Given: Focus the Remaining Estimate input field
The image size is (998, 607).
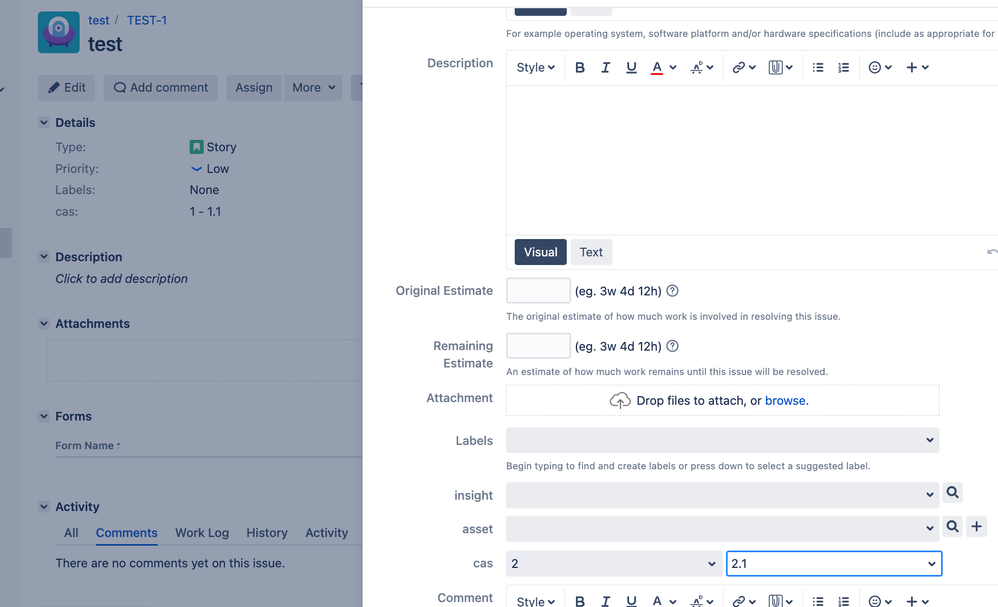Looking at the screenshot, I should click(538, 346).
